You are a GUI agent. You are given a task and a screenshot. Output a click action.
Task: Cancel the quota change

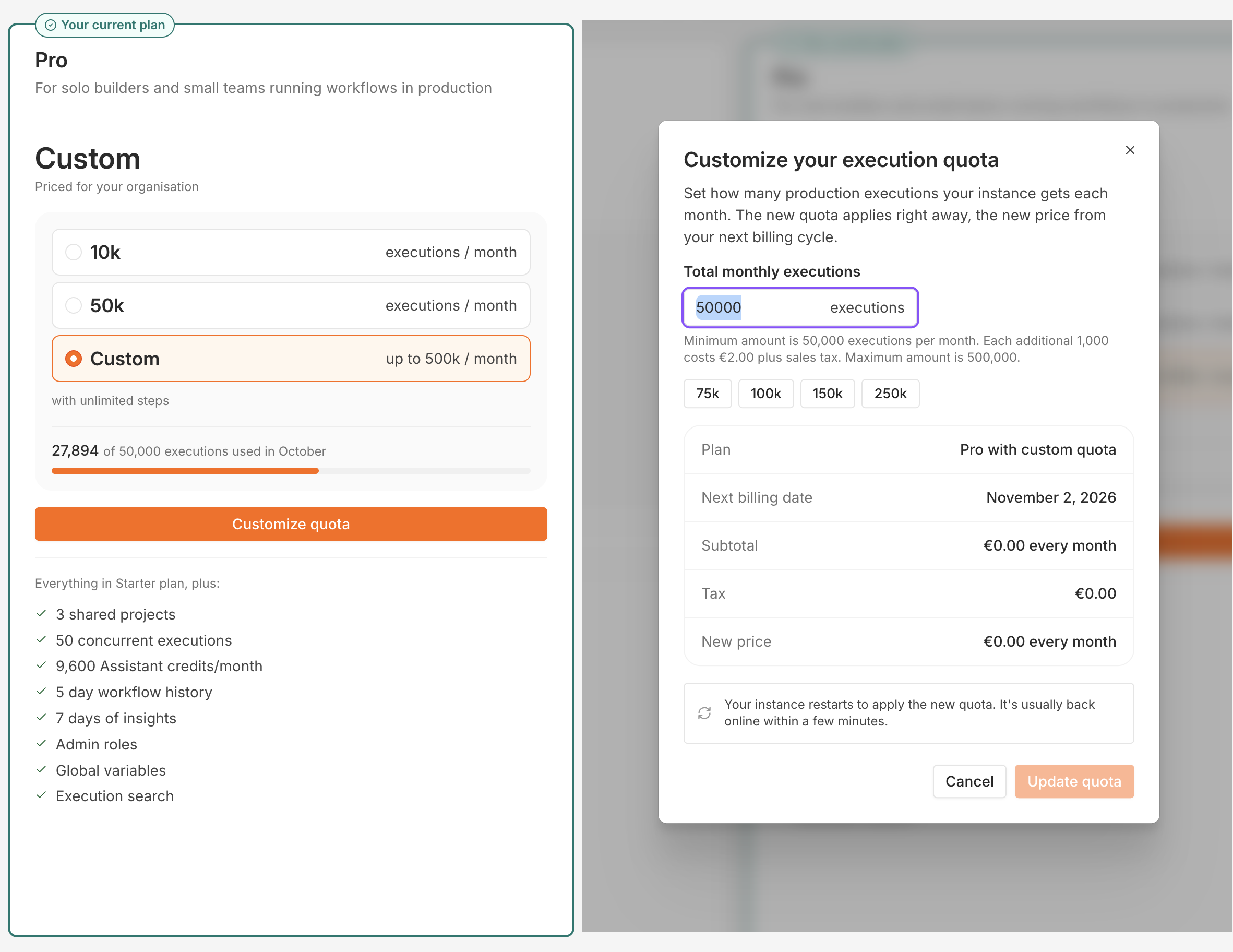pos(969,781)
